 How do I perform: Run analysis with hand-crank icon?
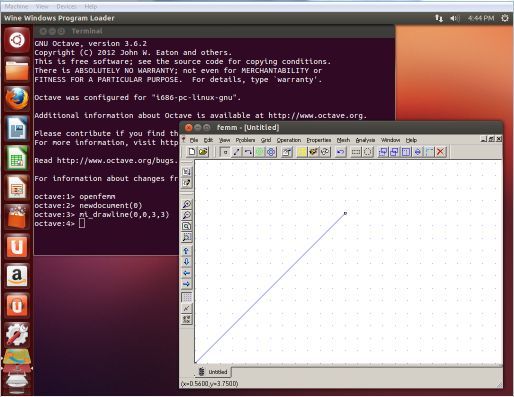pyautogui.click(x=313, y=152)
